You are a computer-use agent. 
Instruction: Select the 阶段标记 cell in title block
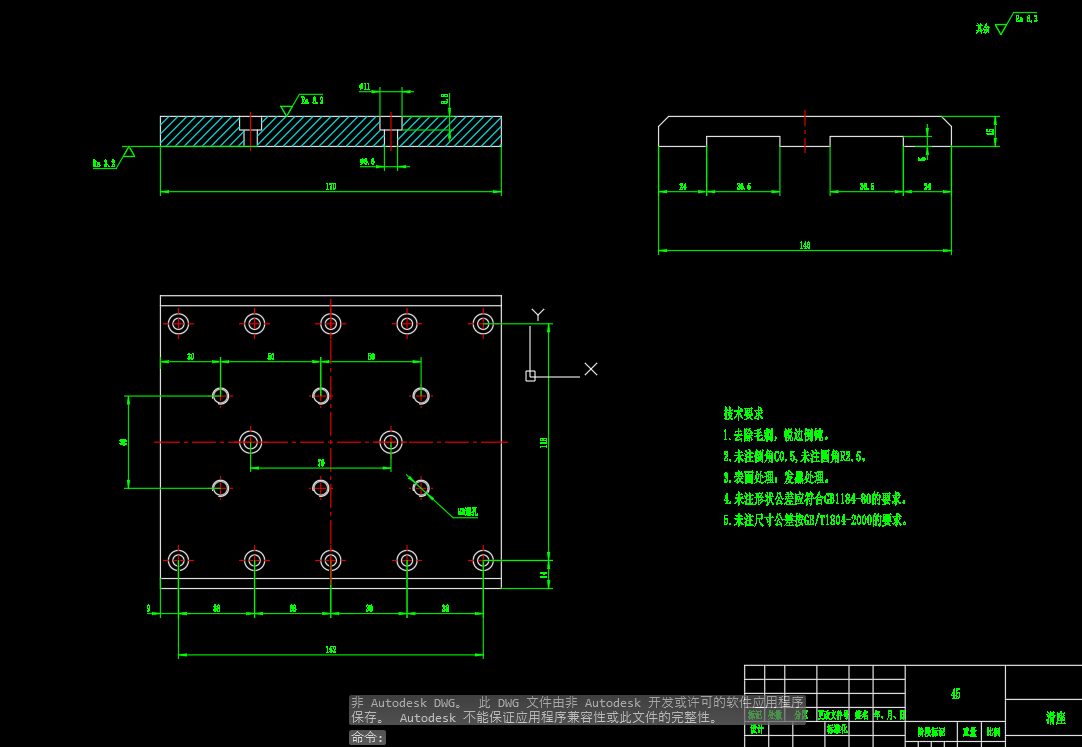tap(931, 732)
